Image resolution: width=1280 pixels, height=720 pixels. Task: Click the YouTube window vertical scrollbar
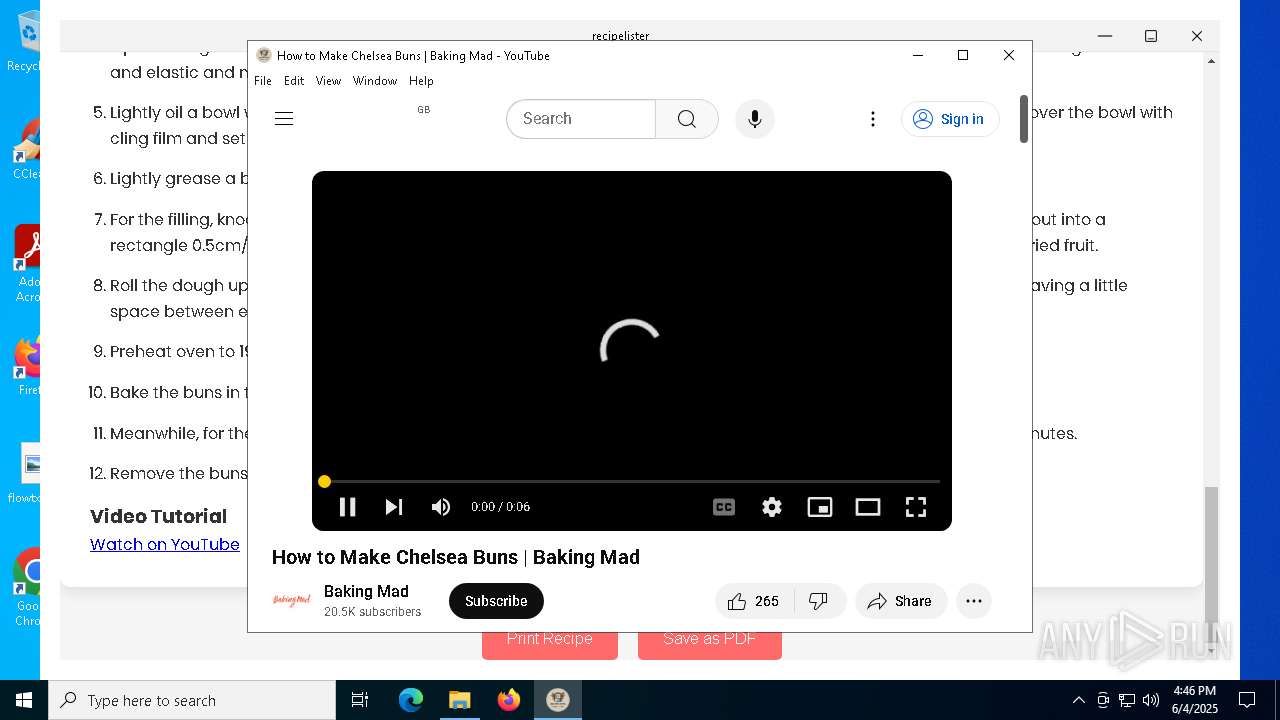tap(1024, 119)
